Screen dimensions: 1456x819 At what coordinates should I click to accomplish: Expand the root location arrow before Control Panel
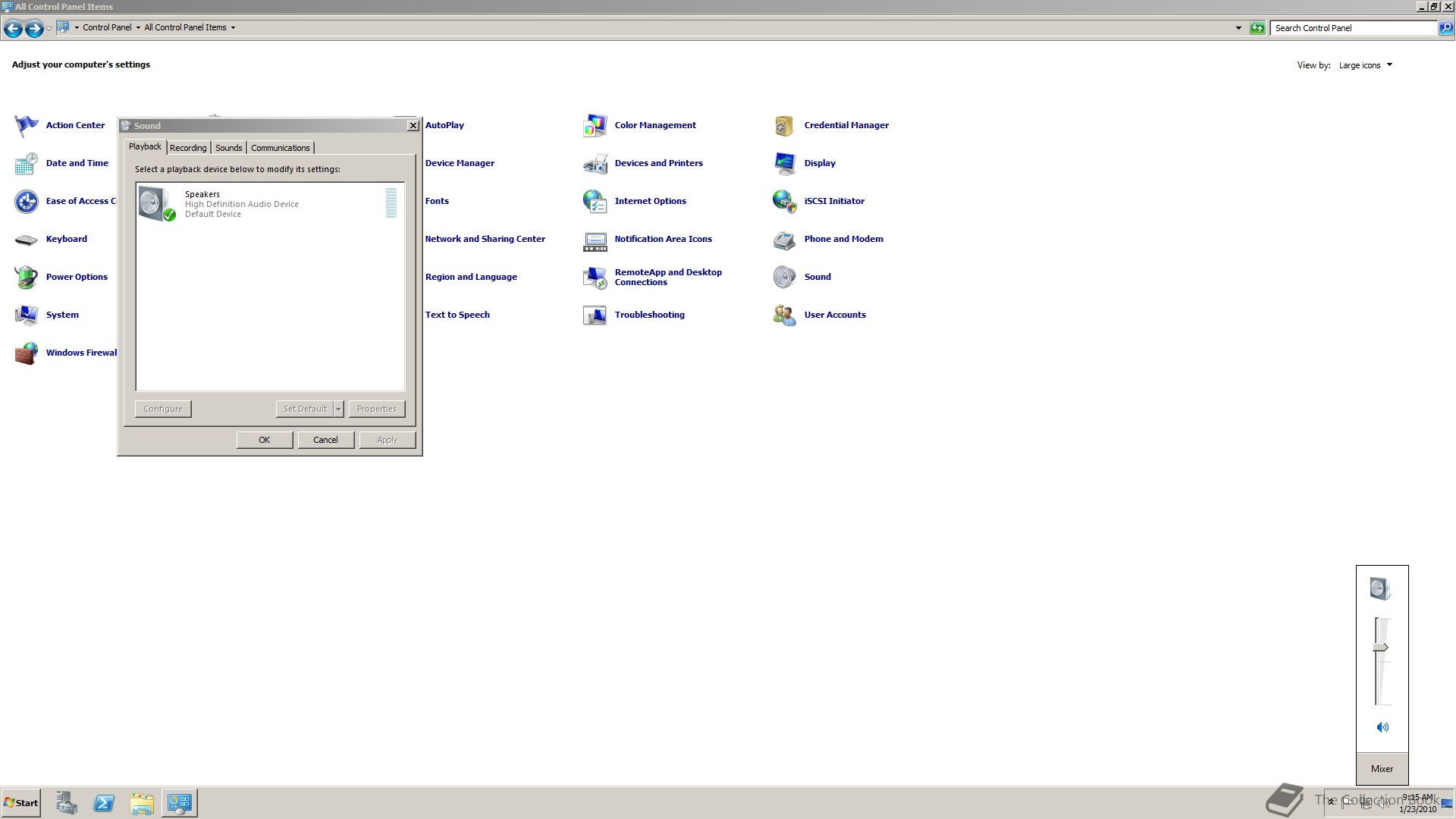tap(77, 27)
